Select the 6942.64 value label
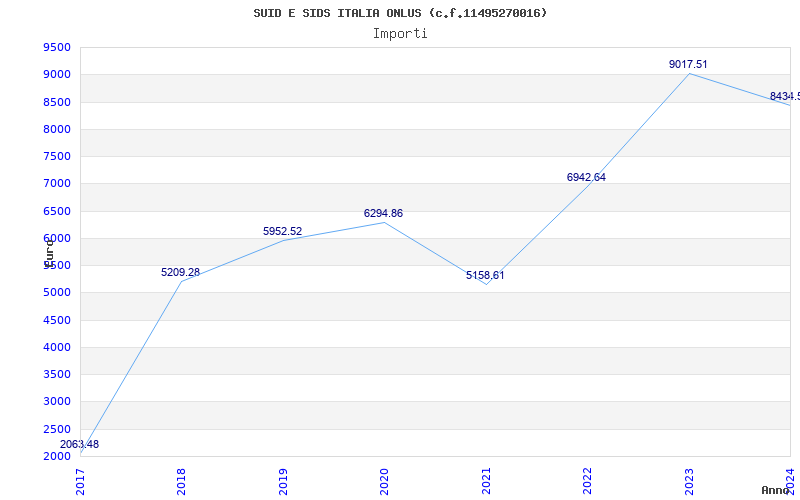Viewport: 800px width, 500px height. tap(586, 178)
